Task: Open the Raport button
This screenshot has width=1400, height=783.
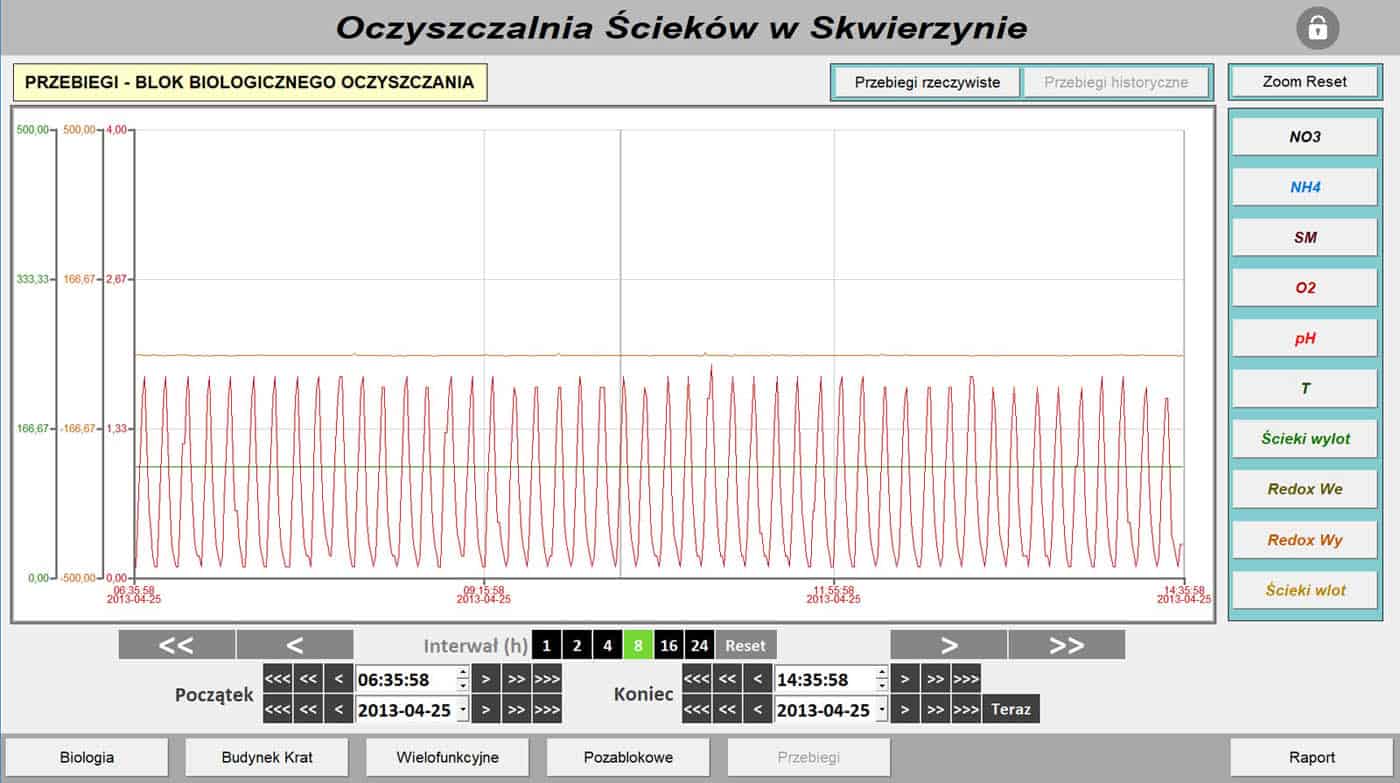Action: tap(1312, 757)
